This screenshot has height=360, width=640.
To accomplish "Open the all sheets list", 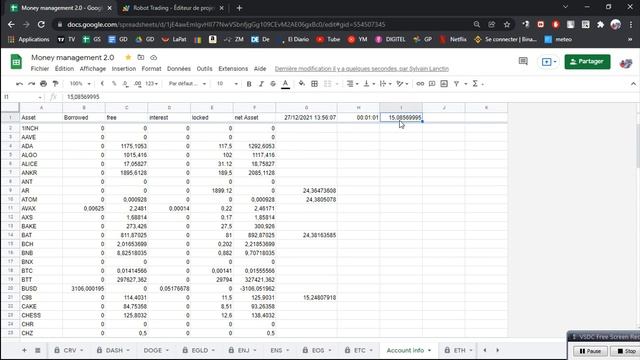I will point(38,350).
